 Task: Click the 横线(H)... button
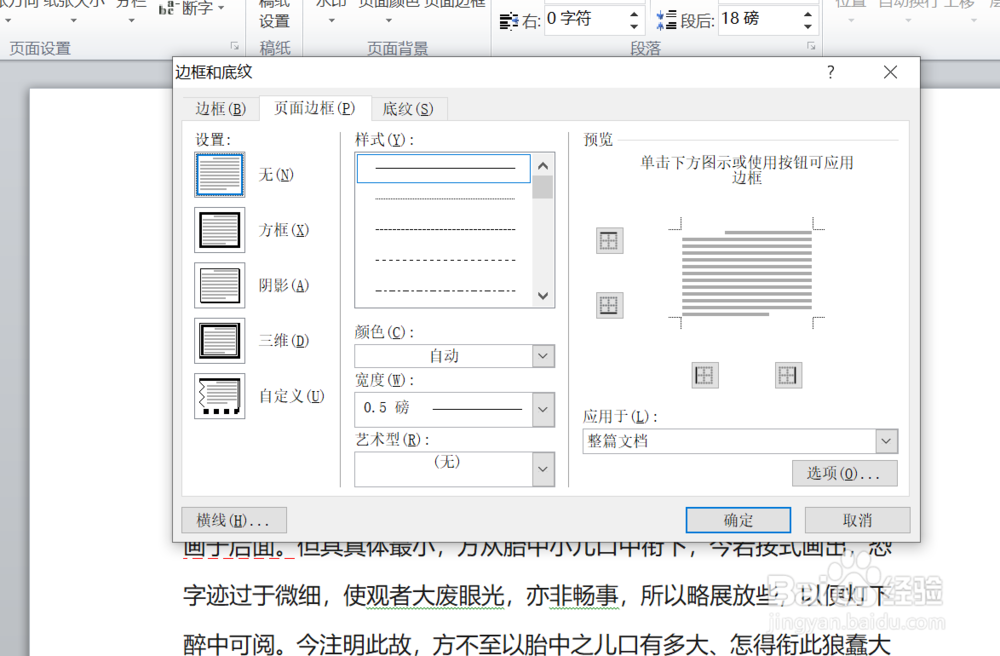click(x=233, y=520)
